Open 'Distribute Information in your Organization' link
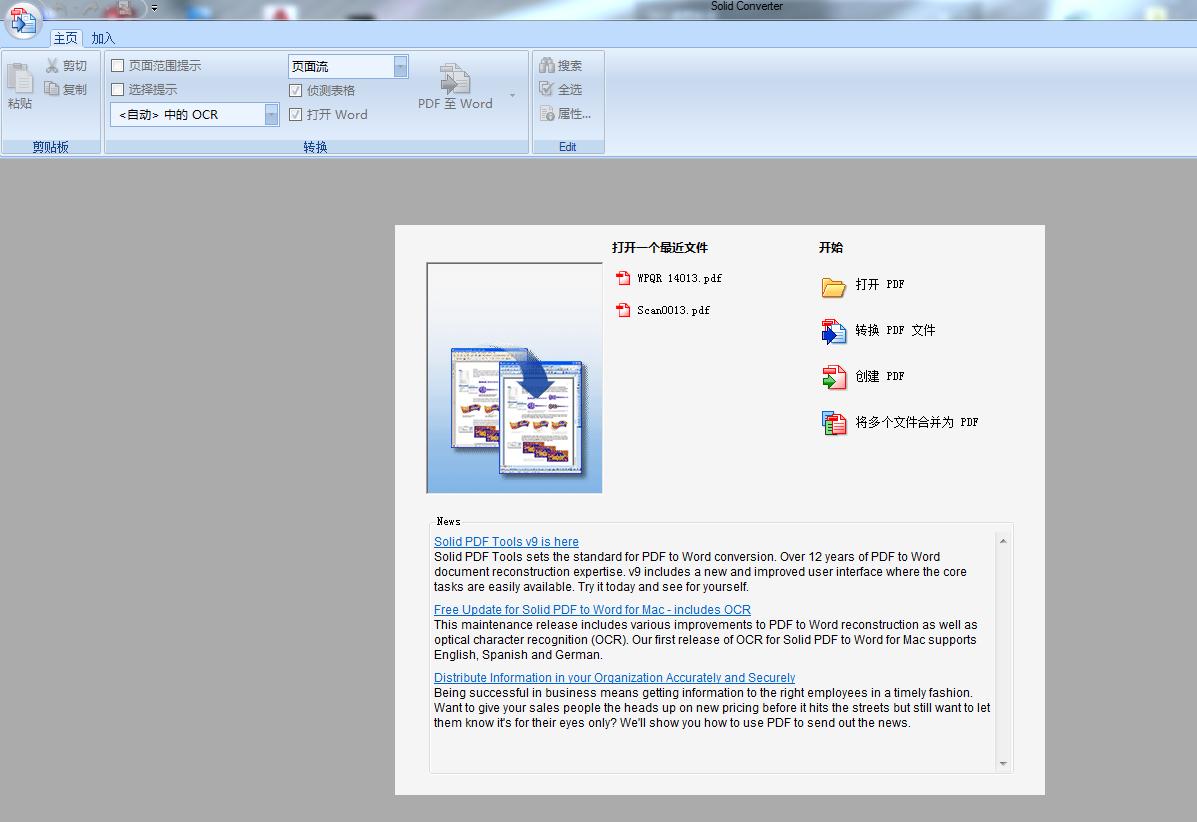The image size is (1197, 822). [x=615, y=677]
